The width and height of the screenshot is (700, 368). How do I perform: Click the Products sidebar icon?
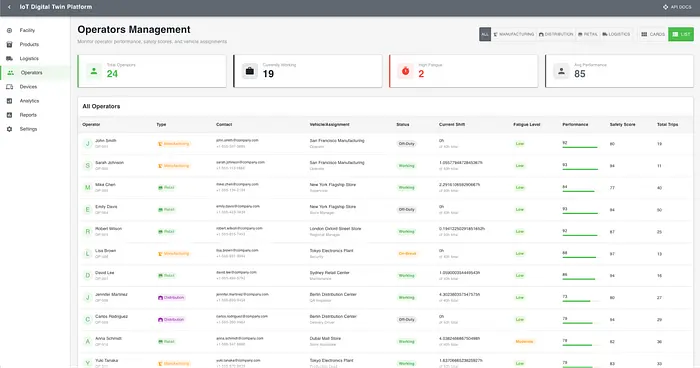(9, 44)
